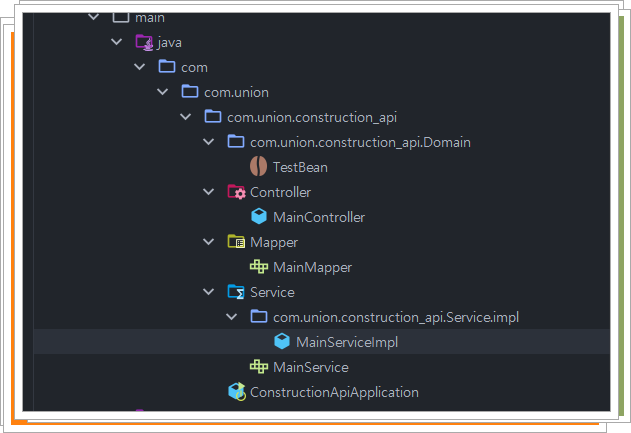Collapse the Domain package chevron
This screenshot has height=433, width=631.
[208, 142]
